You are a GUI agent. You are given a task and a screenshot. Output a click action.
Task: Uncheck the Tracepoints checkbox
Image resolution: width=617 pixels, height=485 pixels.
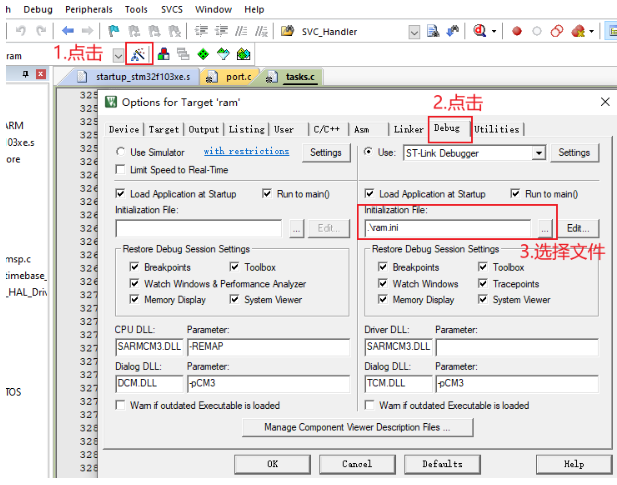pos(483,283)
